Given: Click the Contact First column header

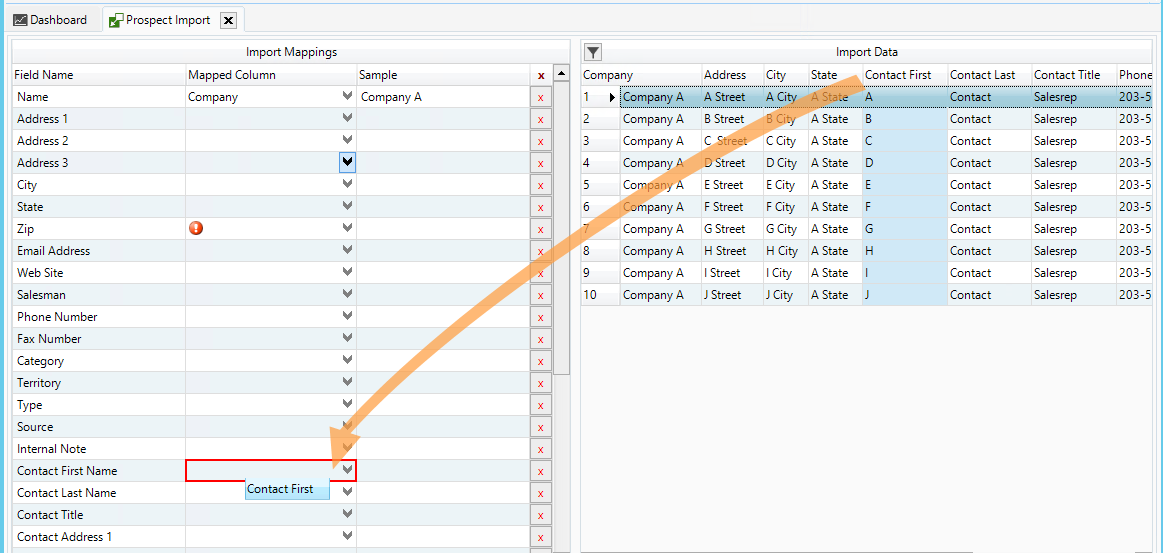Looking at the screenshot, I should pos(898,75).
